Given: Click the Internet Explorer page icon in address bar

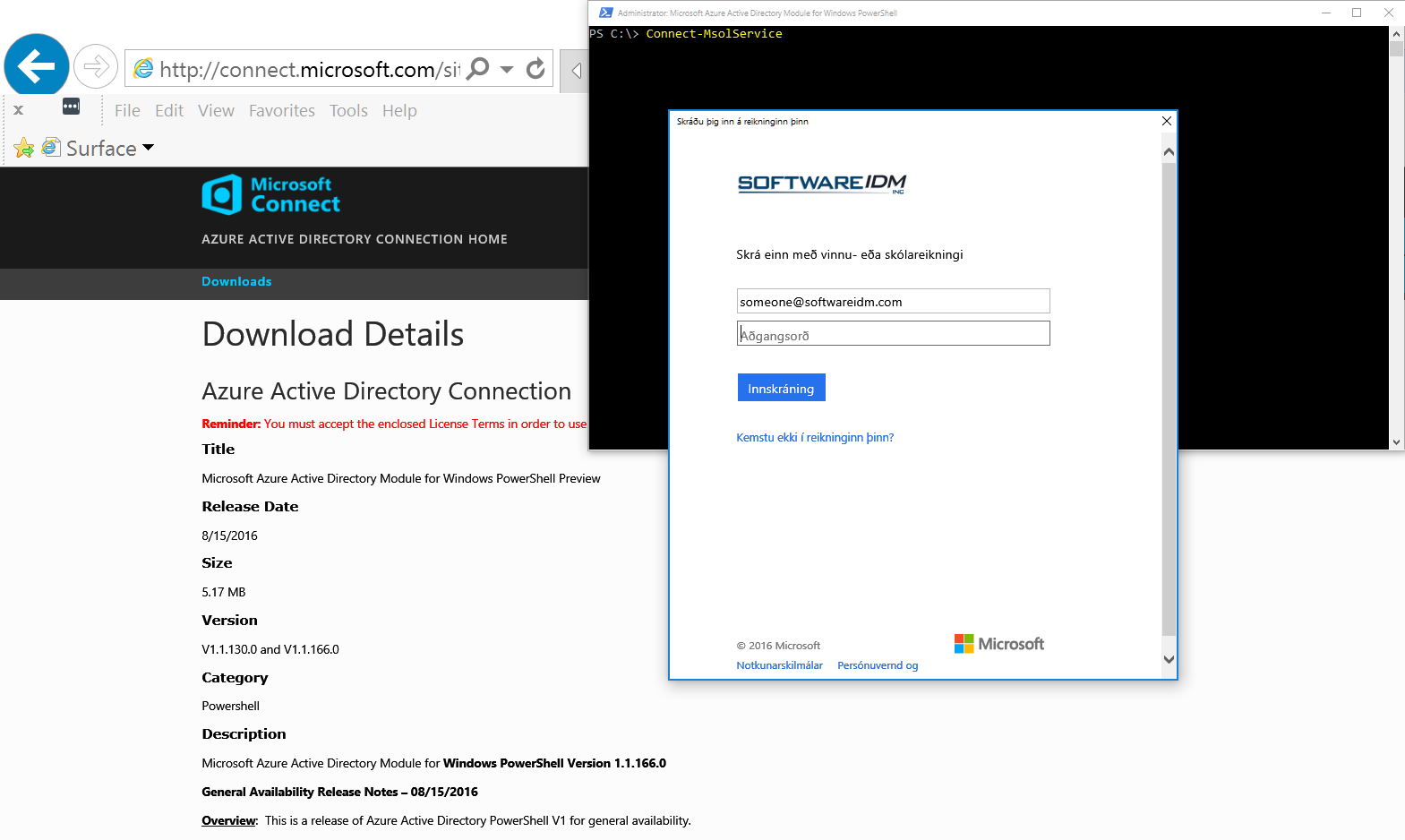Looking at the screenshot, I should click(x=143, y=68).
